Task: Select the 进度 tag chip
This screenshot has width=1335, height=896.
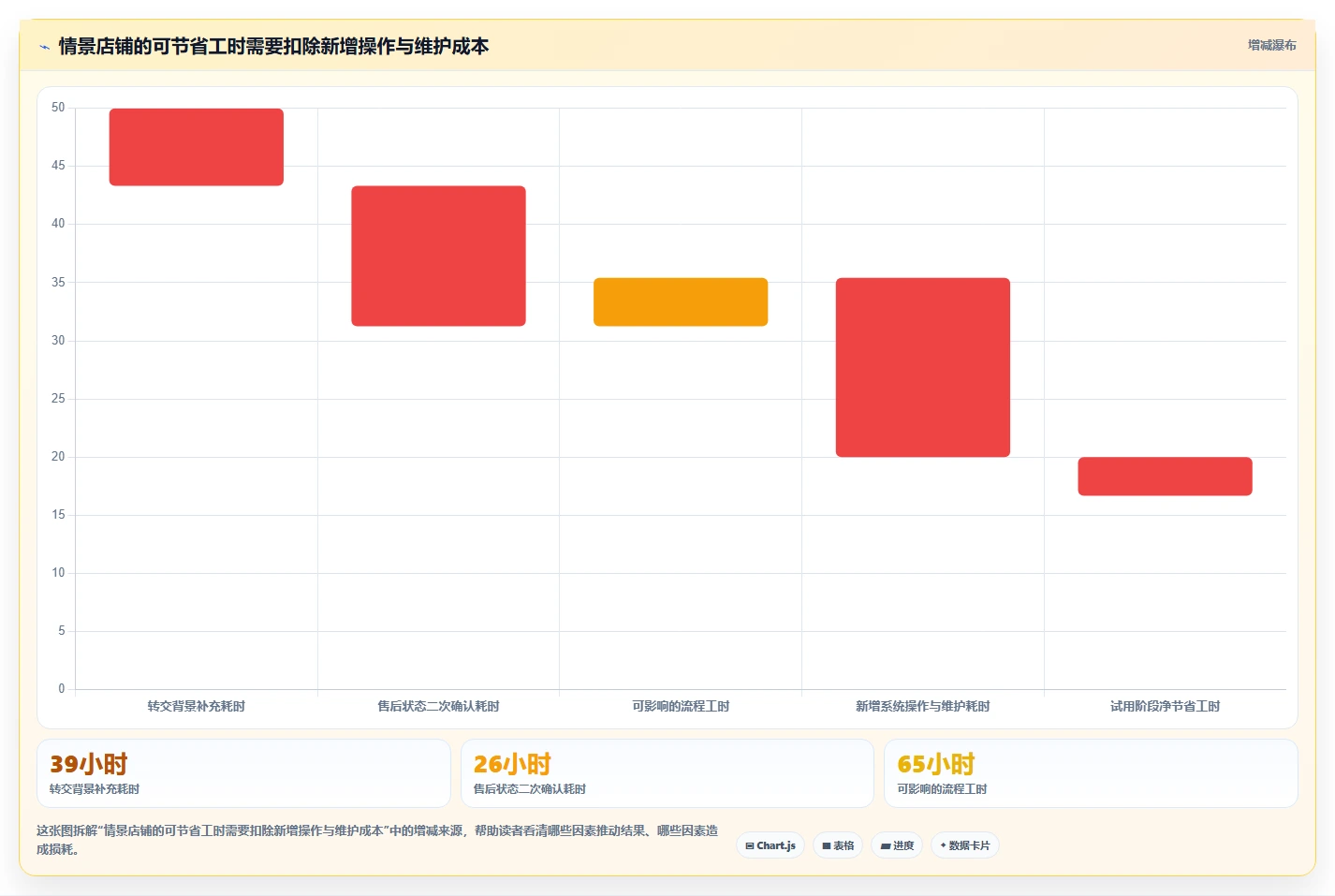Action: (897, 845)
